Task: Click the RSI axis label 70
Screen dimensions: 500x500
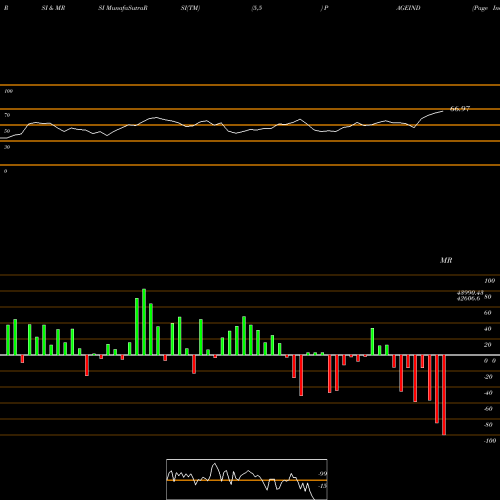Action: coord(7,115)
